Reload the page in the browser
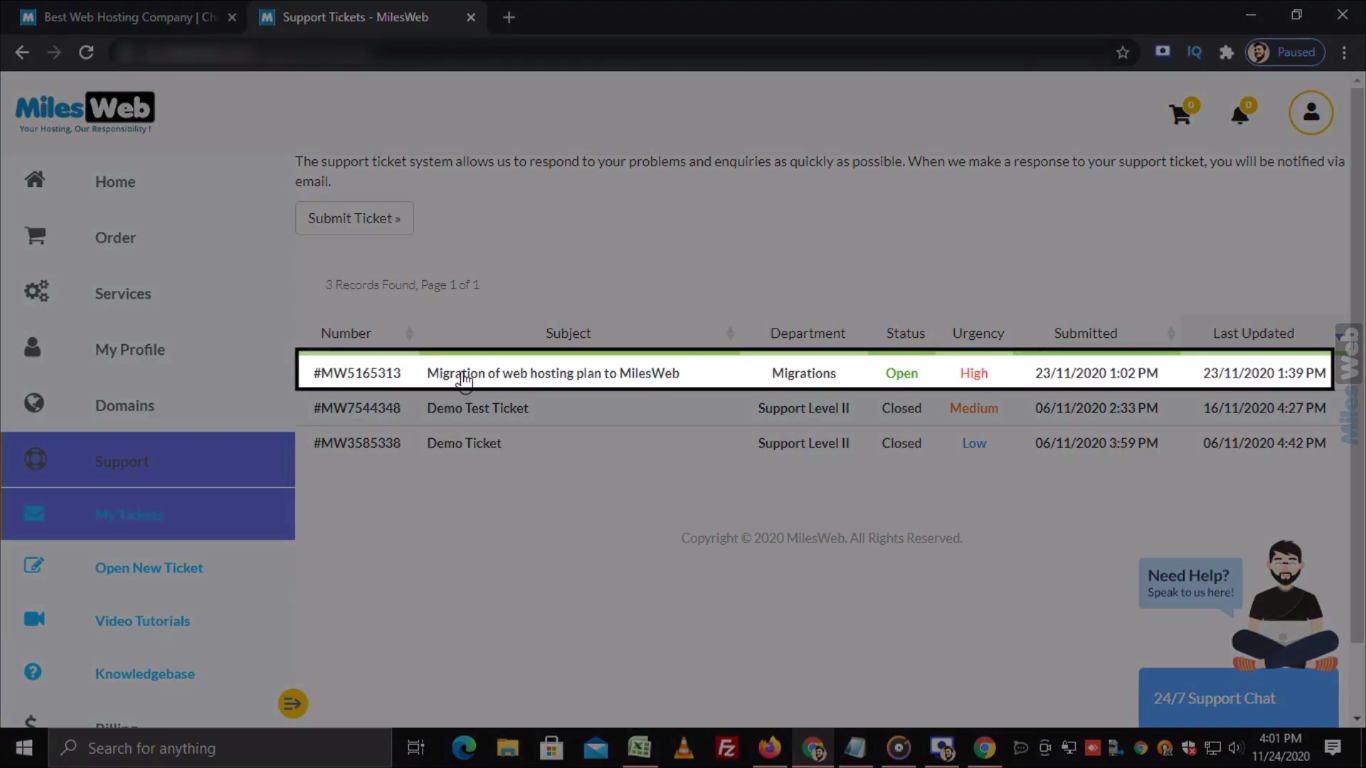 coord(86,52)
